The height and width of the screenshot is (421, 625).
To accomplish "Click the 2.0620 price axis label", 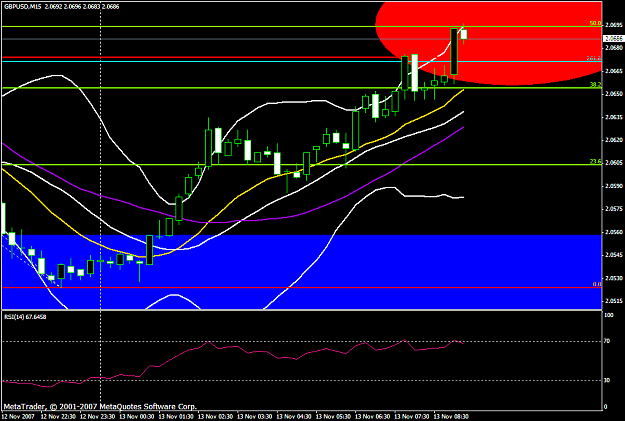I will click(614, 140).
